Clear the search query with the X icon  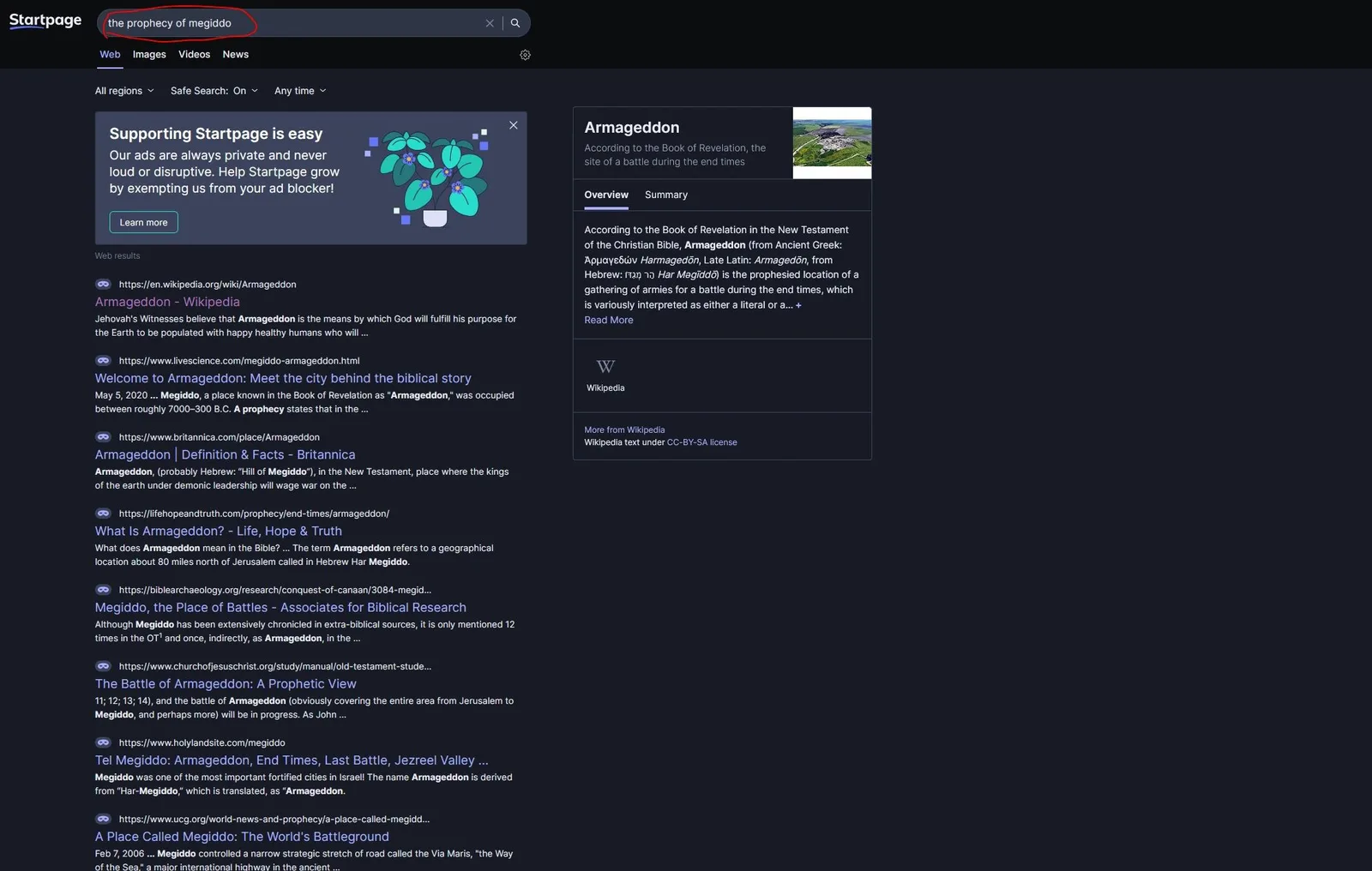pos(490,23)
